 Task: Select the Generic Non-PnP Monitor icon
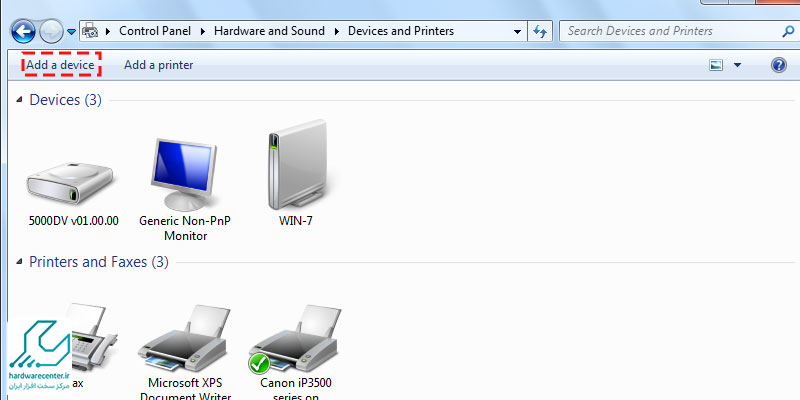point(184,173)
